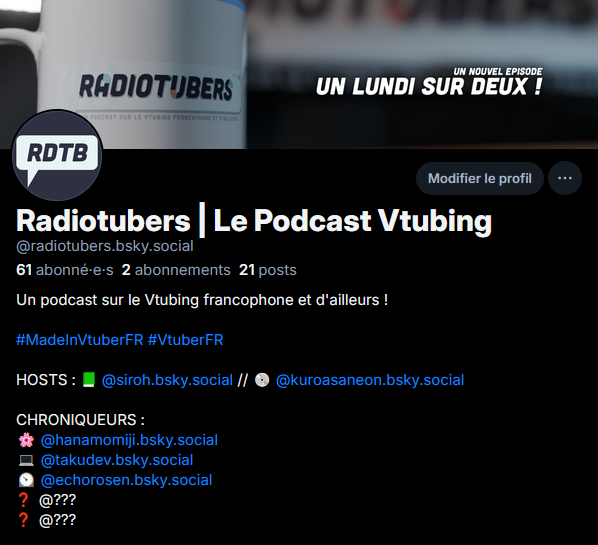Viewport: 598px width, 545px height.
Task: Visit the @kuroasaneon.bsky.social host profile
Action: [370, 380]
